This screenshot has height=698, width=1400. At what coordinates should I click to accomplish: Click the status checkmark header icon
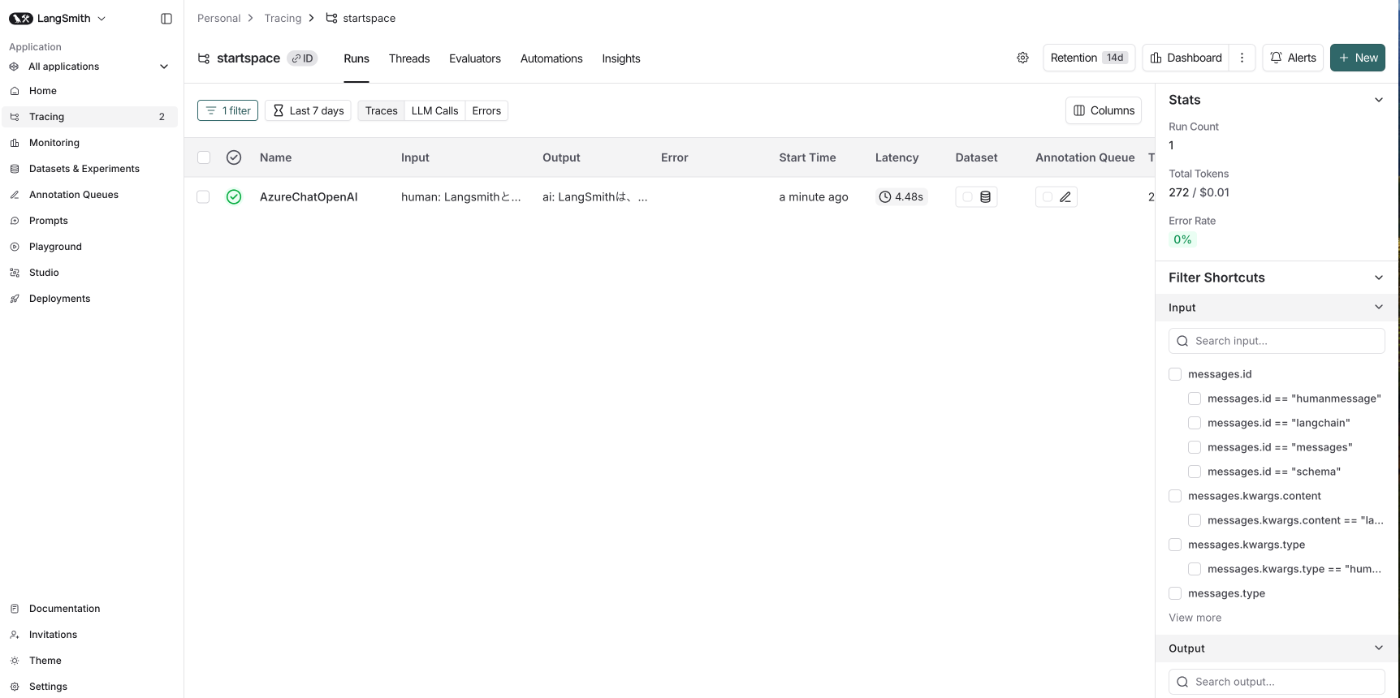(234, 157)
